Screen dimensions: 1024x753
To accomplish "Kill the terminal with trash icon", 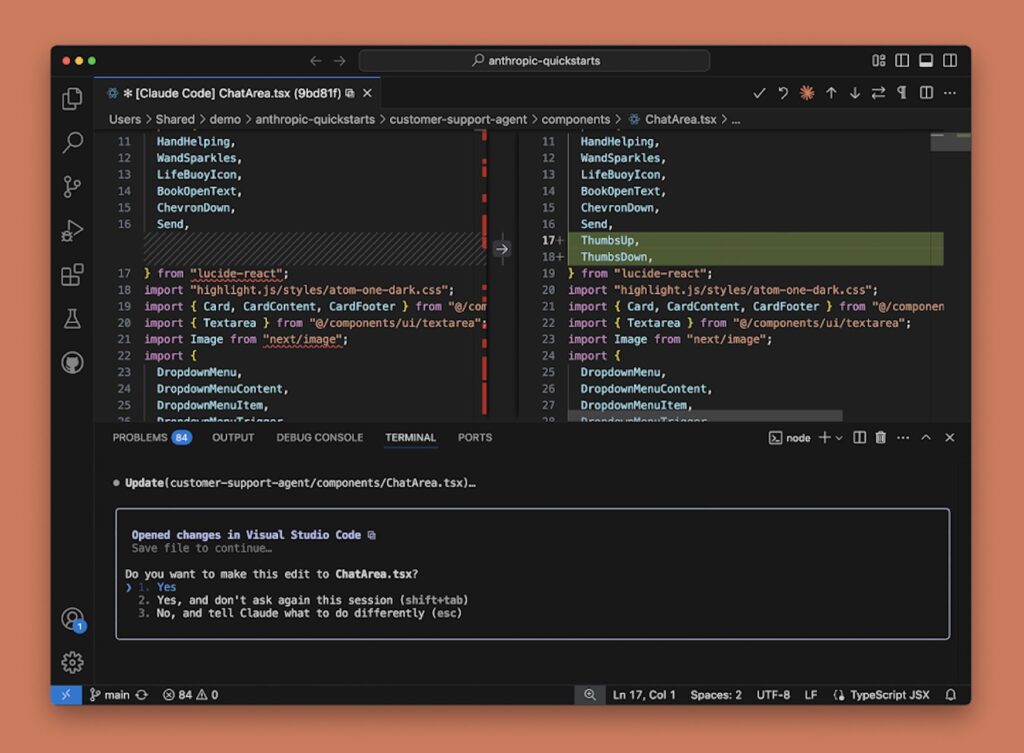I will [x=880, y=438].
